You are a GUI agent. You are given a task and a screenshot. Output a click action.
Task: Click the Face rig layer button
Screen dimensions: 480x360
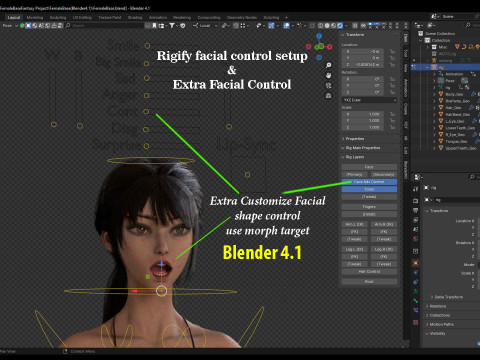pos(369,167)
